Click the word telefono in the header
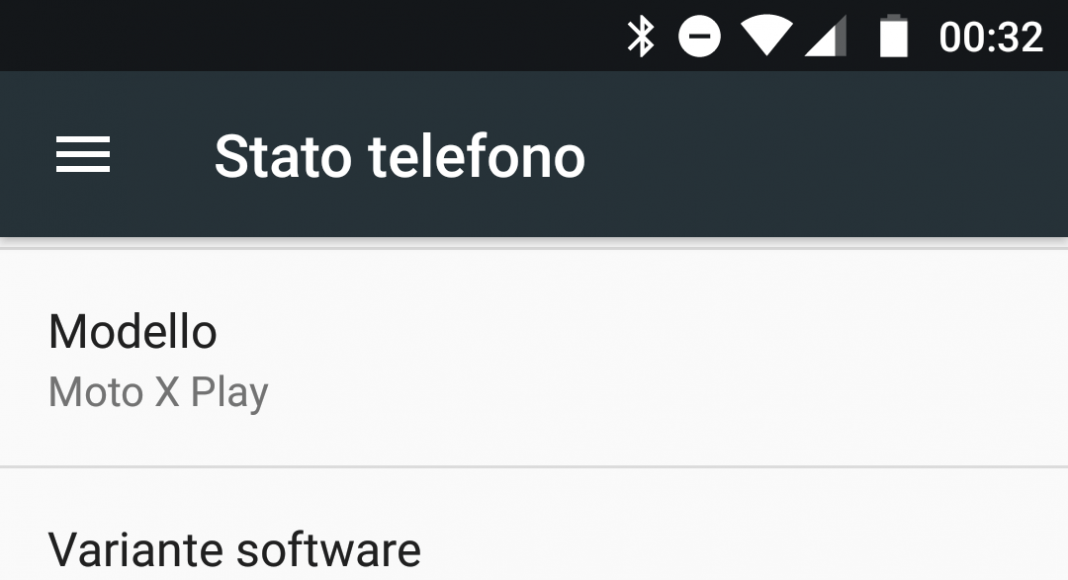This screenshot has height=580, width=1068. pos(477,157)
